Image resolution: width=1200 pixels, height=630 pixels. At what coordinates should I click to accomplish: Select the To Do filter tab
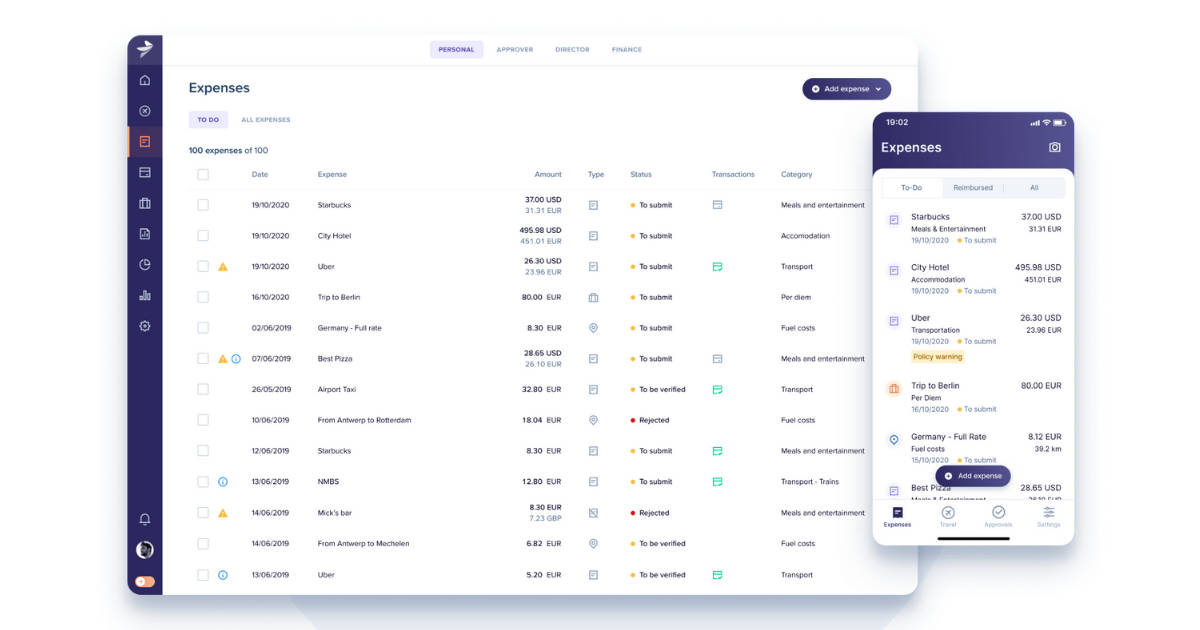(x=208, y=120)
